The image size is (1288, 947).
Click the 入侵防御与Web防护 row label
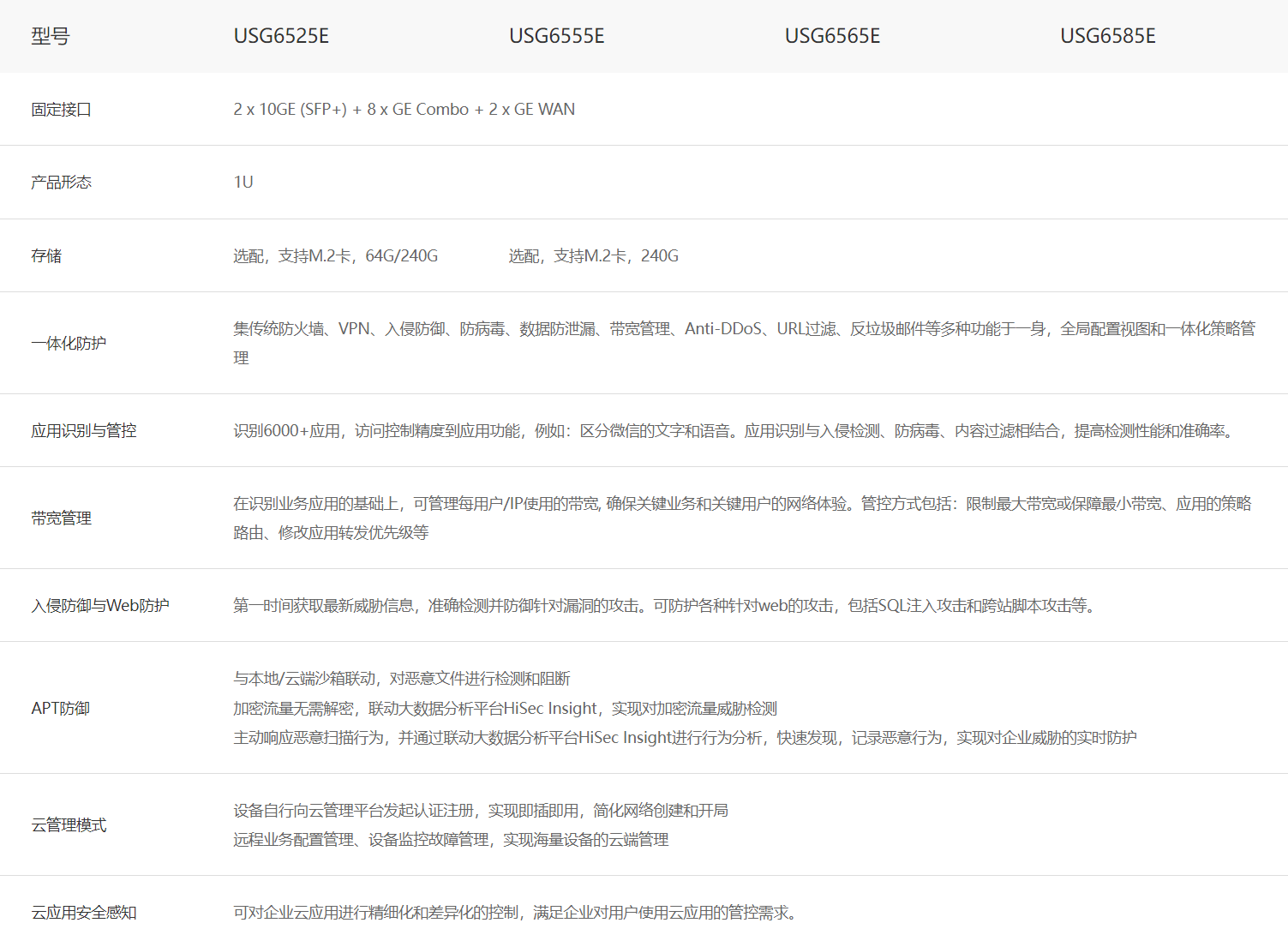(x=100, y=606)
